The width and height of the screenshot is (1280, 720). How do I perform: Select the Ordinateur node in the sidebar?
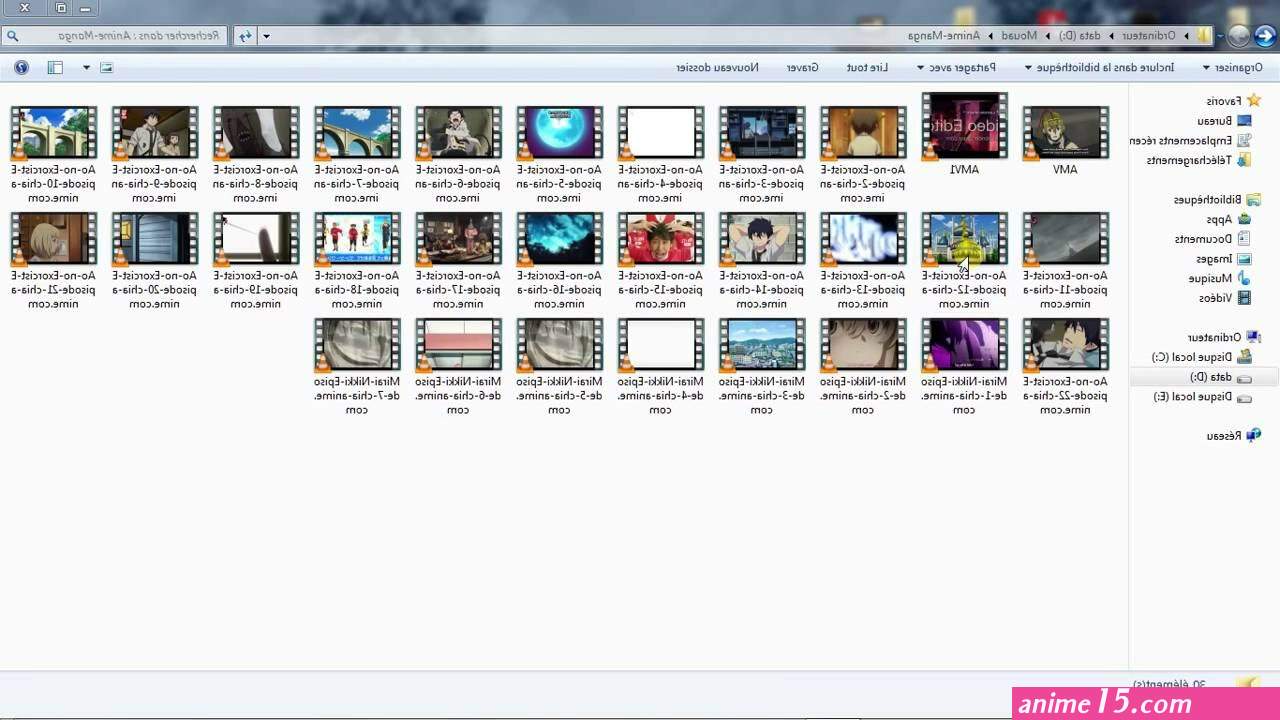pyautogui.click(x=1224, y=338)
